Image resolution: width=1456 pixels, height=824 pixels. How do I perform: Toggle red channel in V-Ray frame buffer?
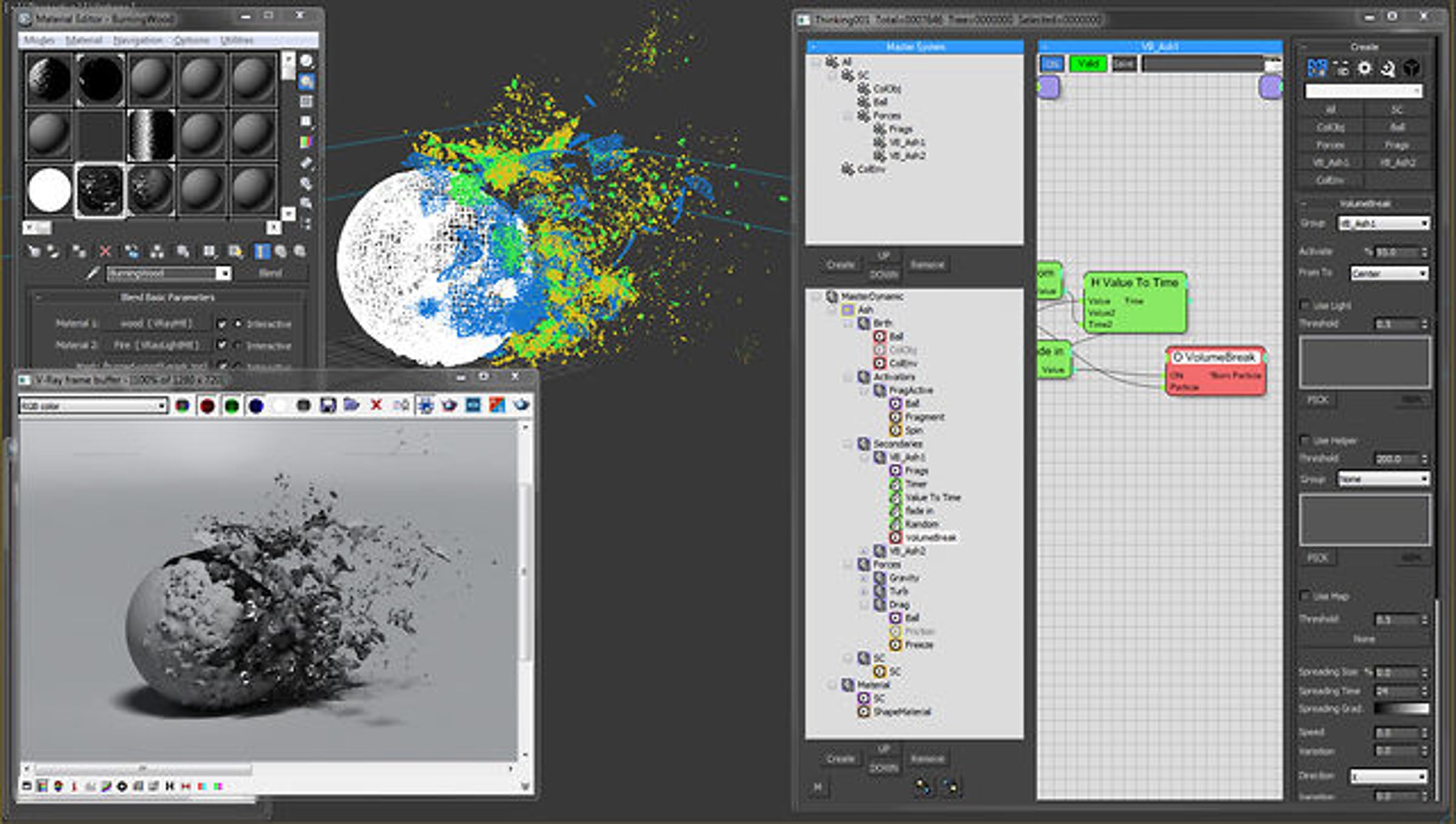[207, 405]
